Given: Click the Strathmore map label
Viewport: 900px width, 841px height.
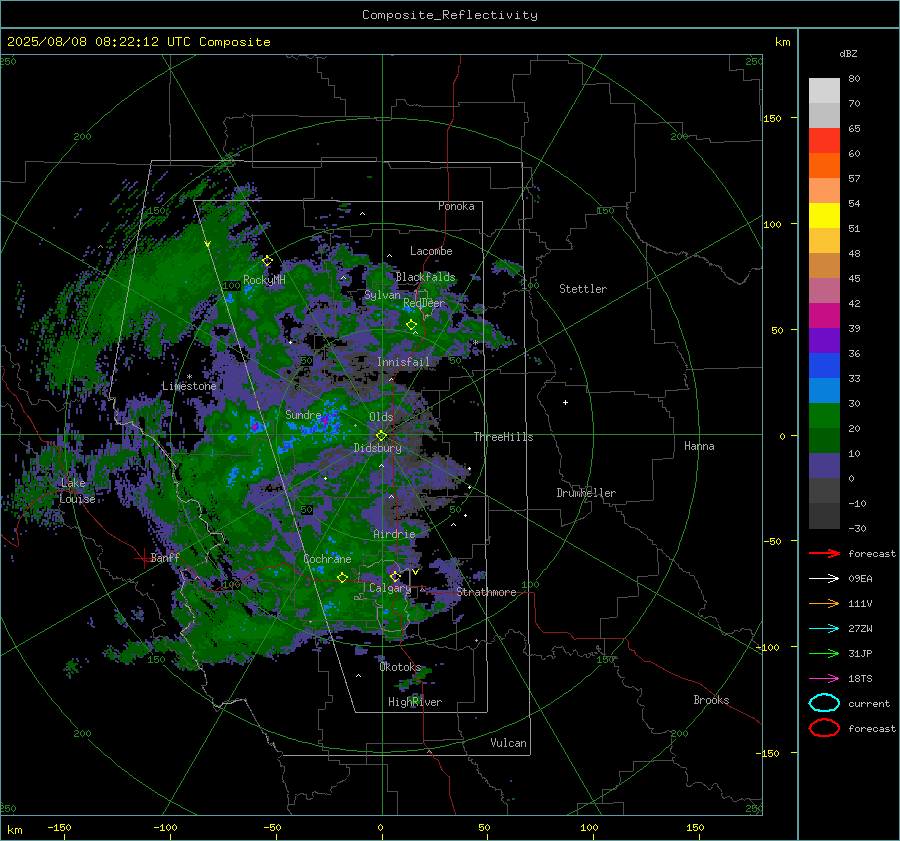Looking at the screenshot, I should click(x=486, y=592).
